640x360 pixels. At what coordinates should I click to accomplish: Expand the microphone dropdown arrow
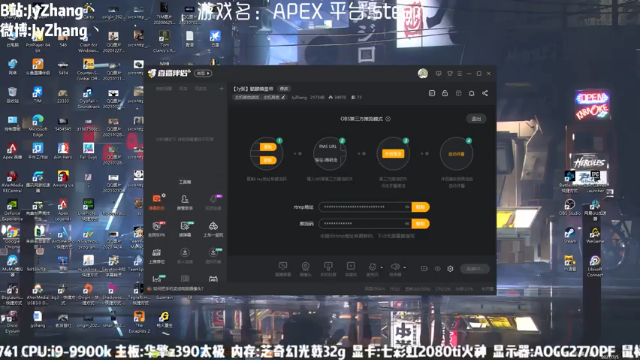[382, 268]
